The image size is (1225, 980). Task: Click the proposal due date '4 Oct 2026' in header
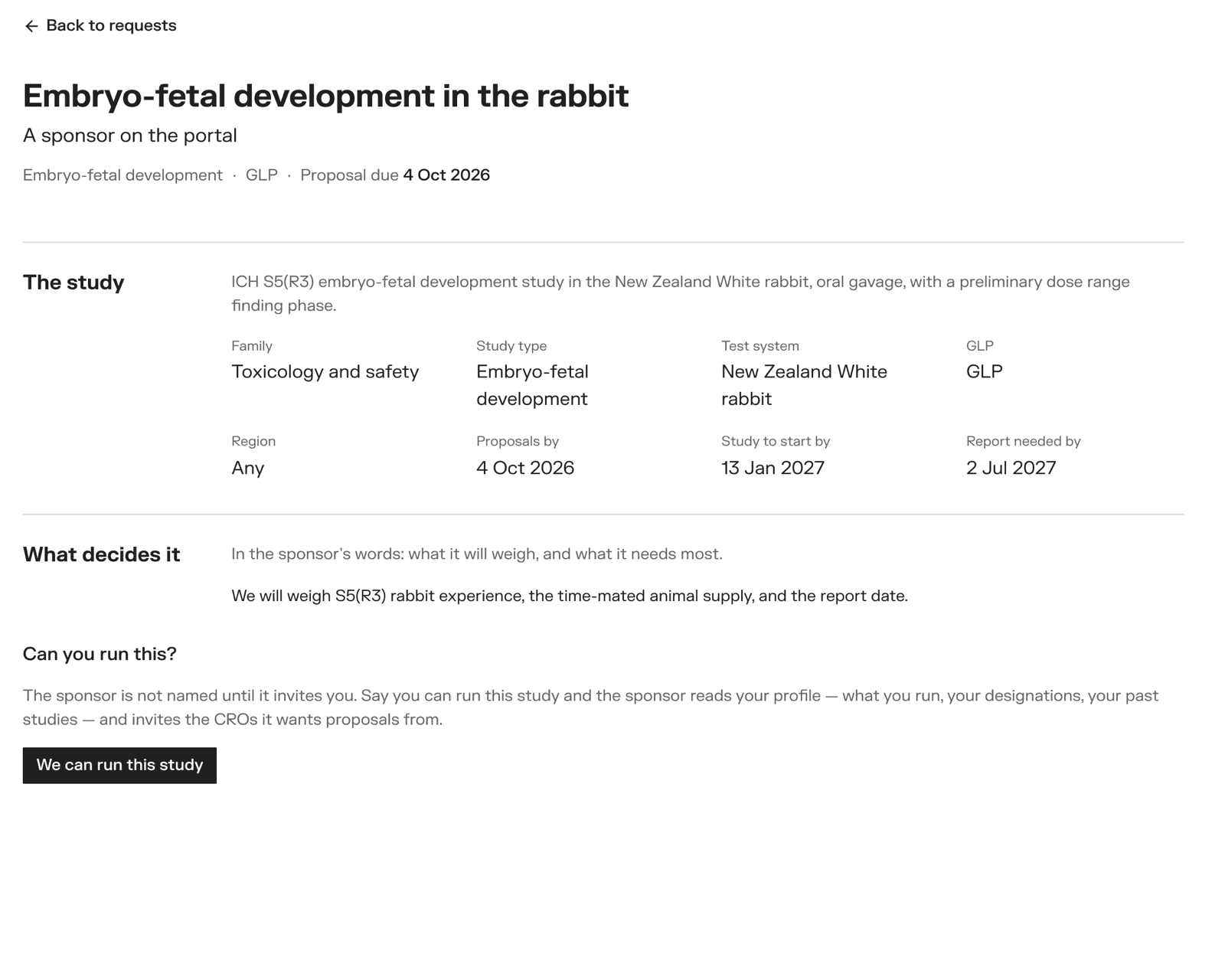(x=446, y=175)
